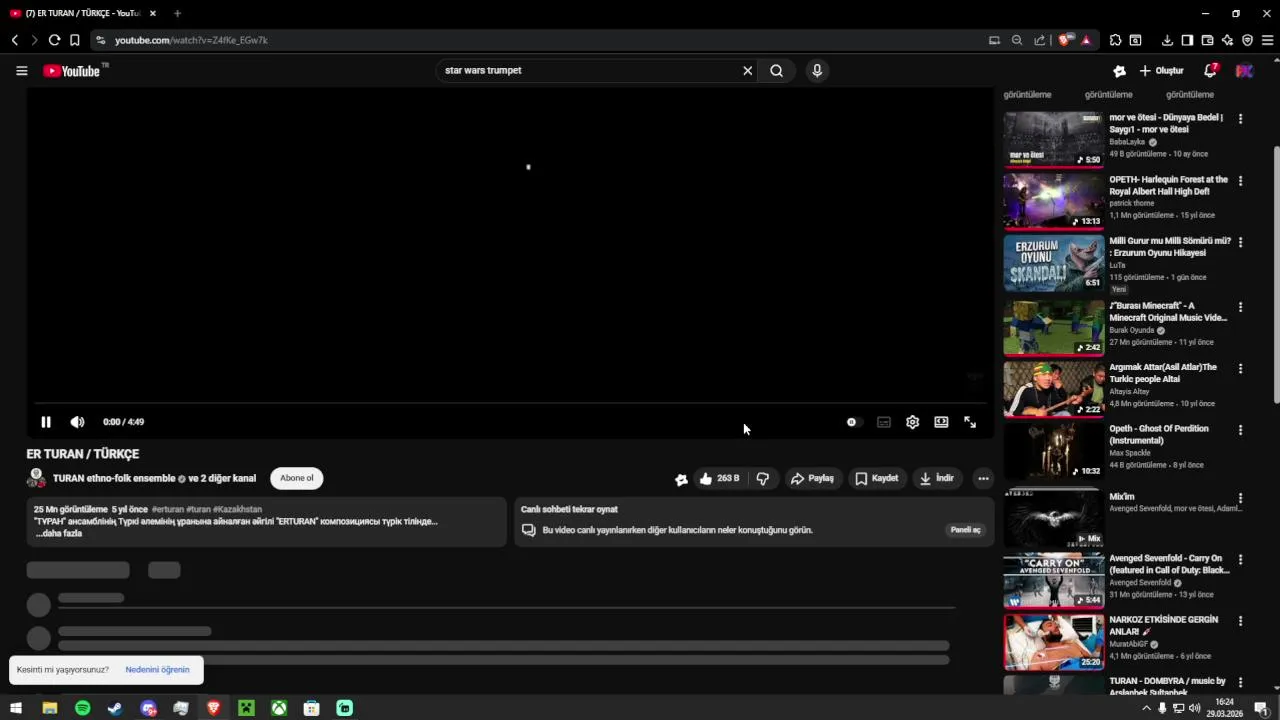This screenshot has width=1280, height=720.
Task: Reload the current page
Action: point(54,40)
